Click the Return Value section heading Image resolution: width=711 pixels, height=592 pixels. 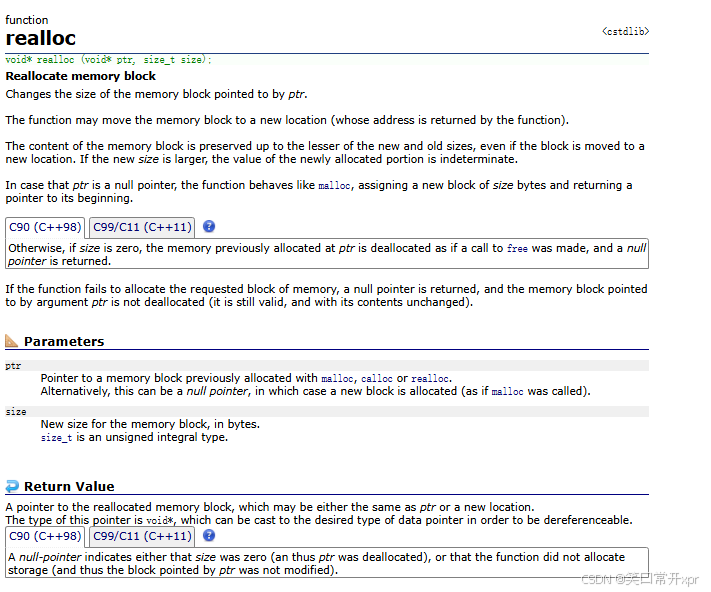coord(69,486)
